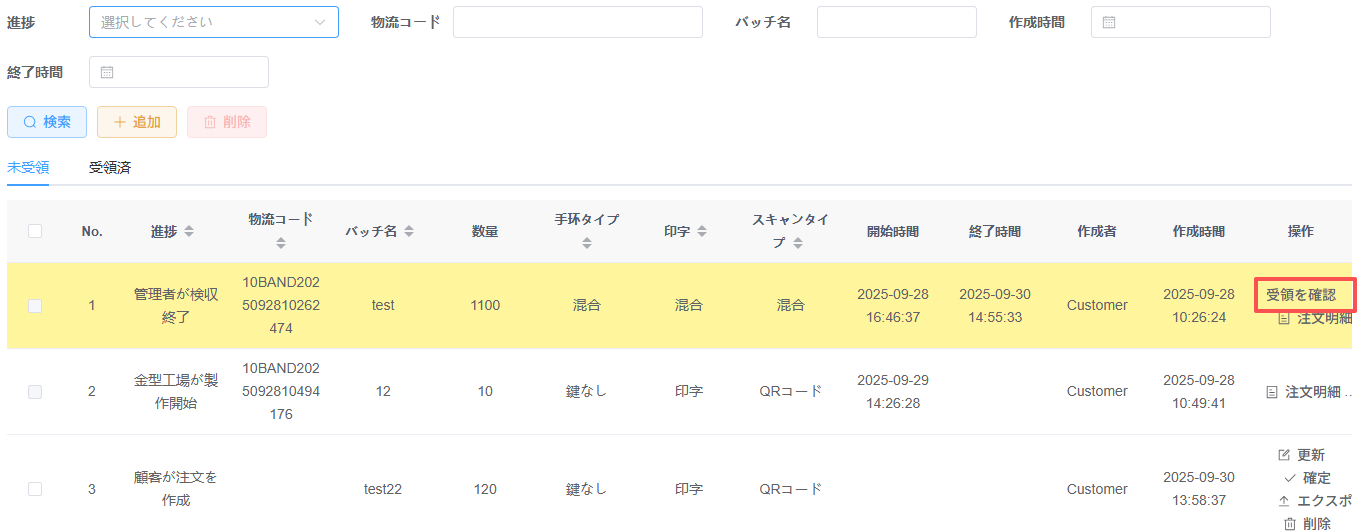Image resolution: width=1367 pixels, height=531 pixels.
Task: Open the 進捗 dropdown selector
Action: pos(213,22)
